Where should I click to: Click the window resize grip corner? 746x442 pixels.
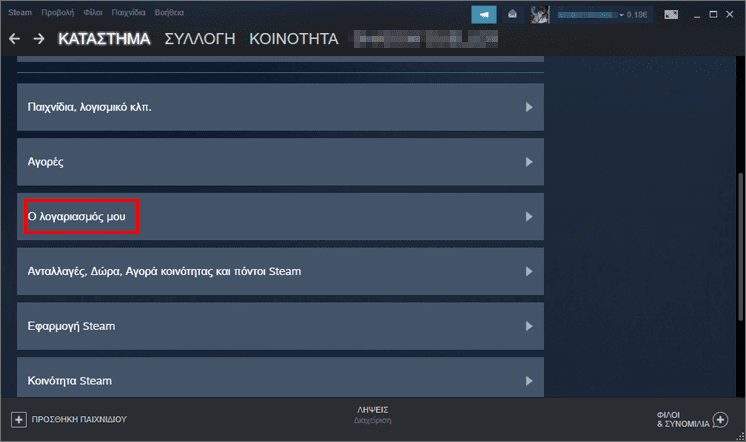coord(740,436)
